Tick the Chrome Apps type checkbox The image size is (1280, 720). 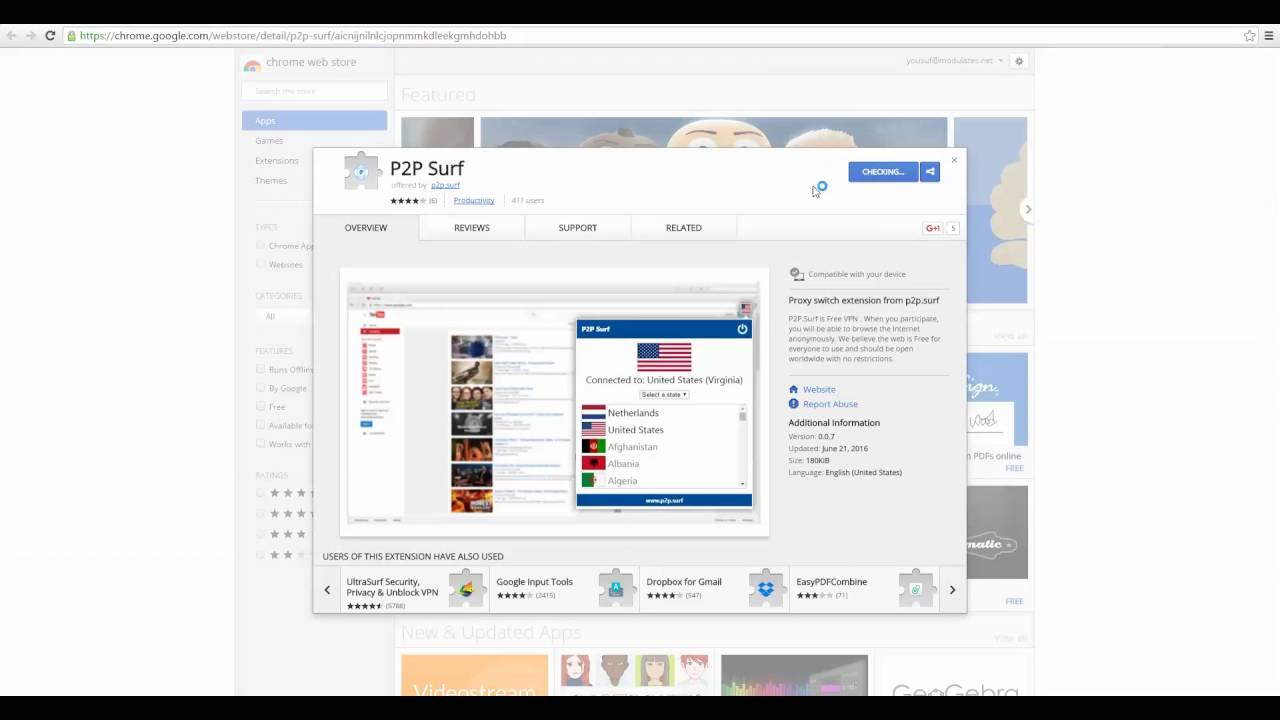click(x=261, y=246)
